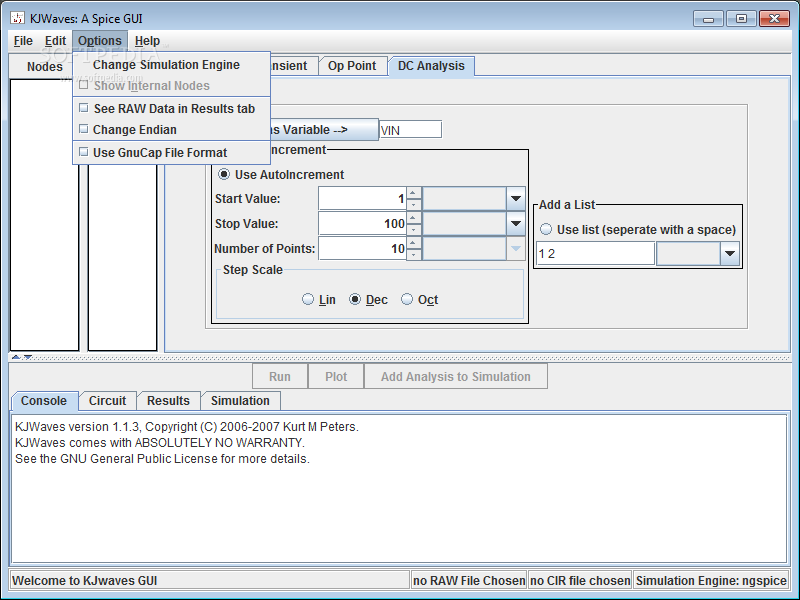Click the list values field containing 1 2
This screenshot has width=800, height=600.
[x=595, y=254]
